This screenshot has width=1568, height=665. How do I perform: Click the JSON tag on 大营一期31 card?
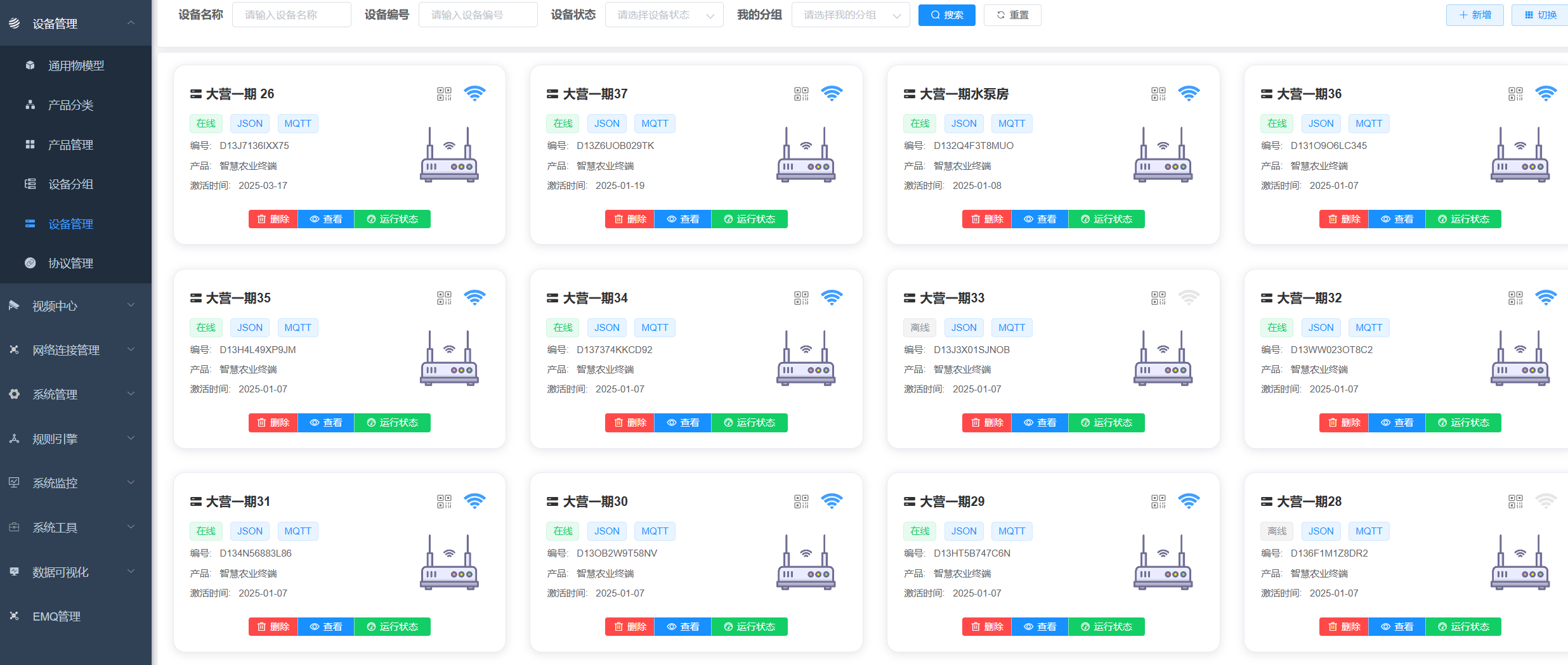pyautogui.click(x=249, y=531)
